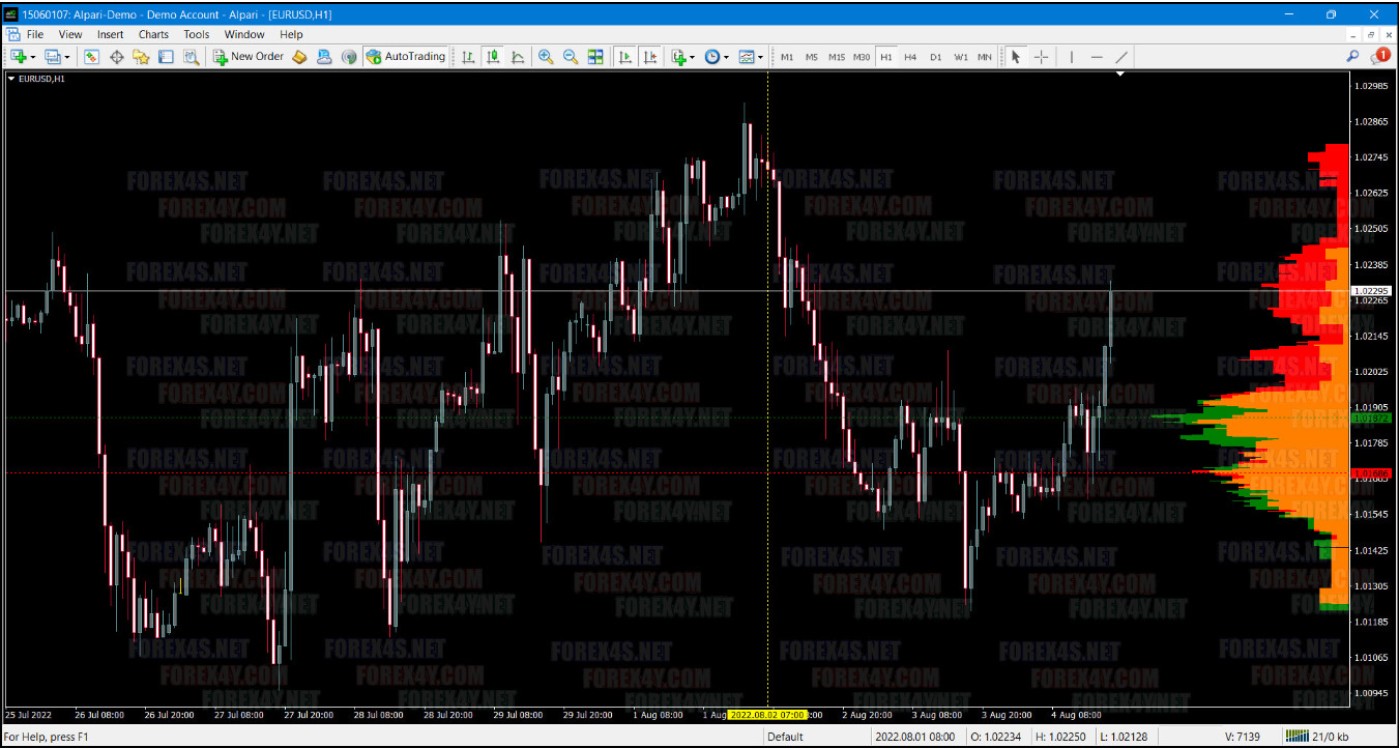Enable auto scroll to chart end
The image size is (1400, 750).
(x=625, y=57)
